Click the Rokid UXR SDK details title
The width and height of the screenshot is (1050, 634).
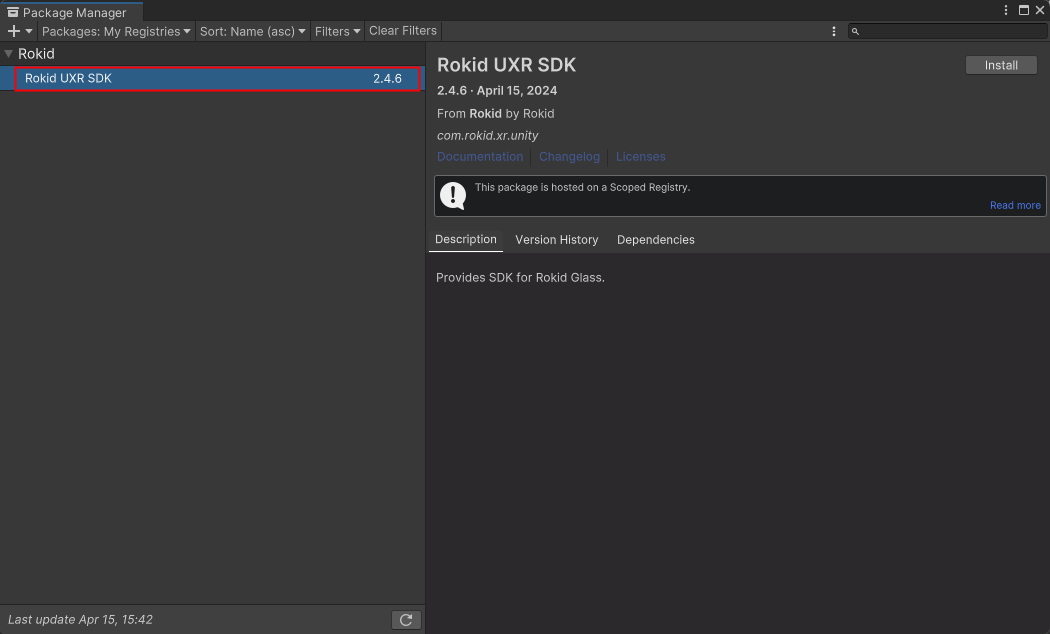coord(506,65)
